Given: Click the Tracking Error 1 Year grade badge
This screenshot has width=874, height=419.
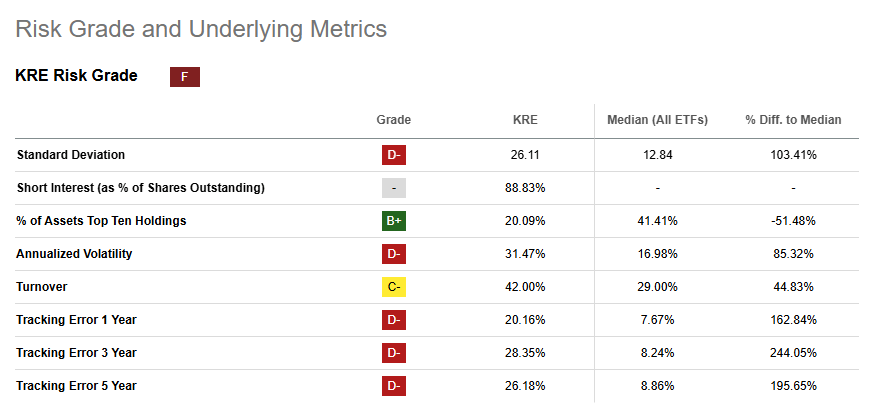Looking at the screenshot, I should click(x=394, y=320).
